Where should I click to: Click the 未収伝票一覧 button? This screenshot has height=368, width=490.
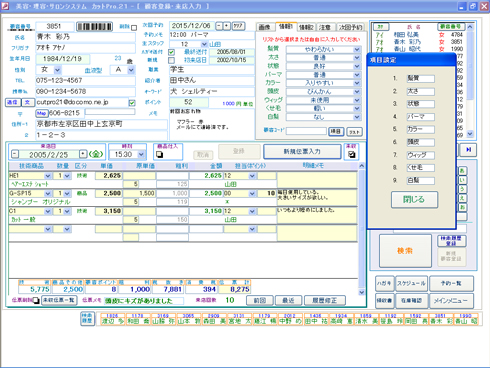pos(59,300)
